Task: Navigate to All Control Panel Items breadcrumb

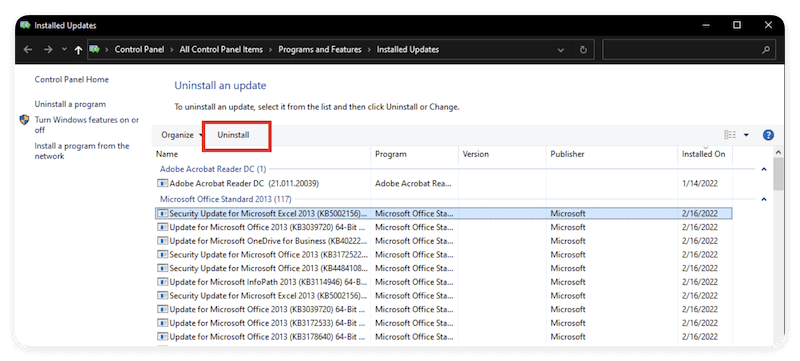Action: click(221, 49)
